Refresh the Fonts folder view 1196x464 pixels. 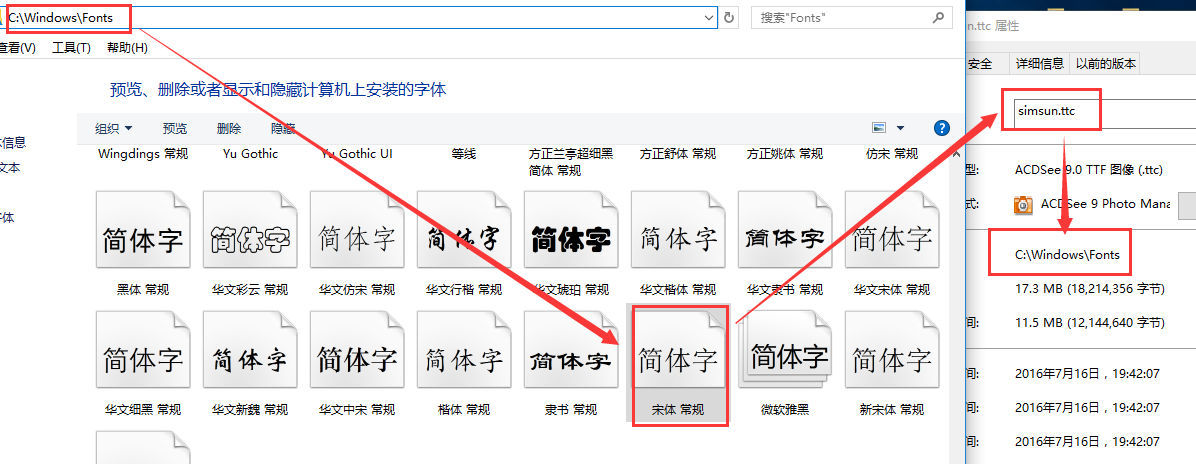pos(728,18)
